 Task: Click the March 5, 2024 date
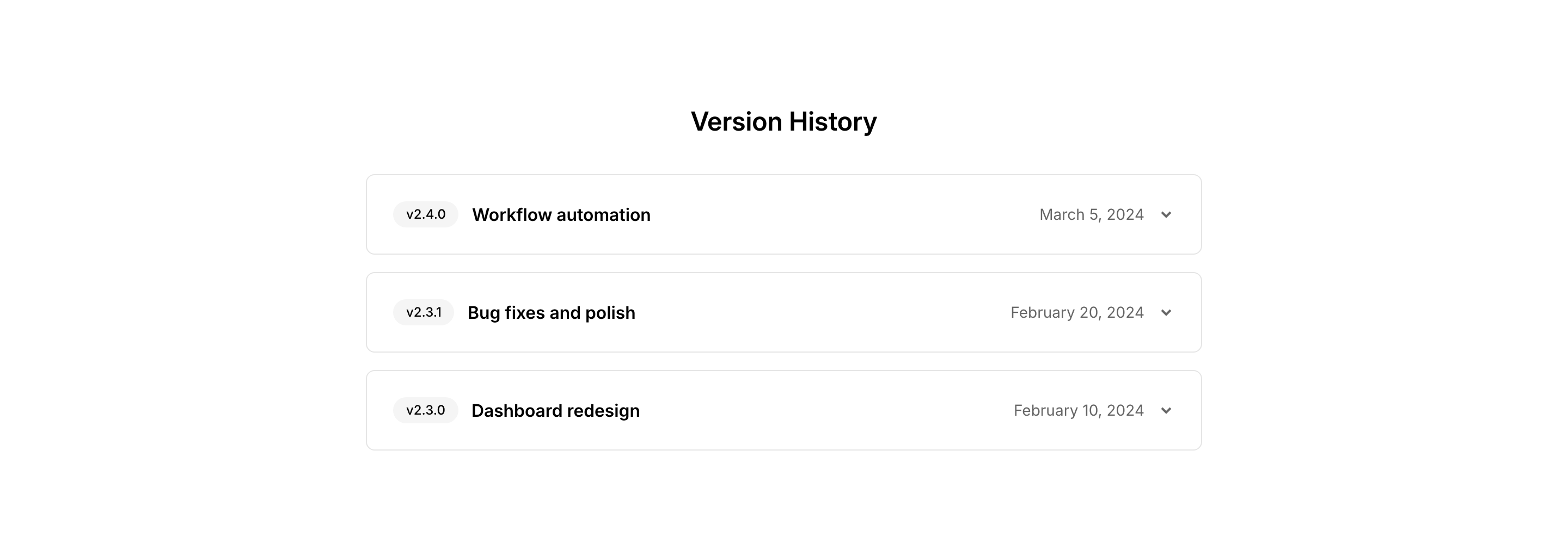coord(1091,215)
